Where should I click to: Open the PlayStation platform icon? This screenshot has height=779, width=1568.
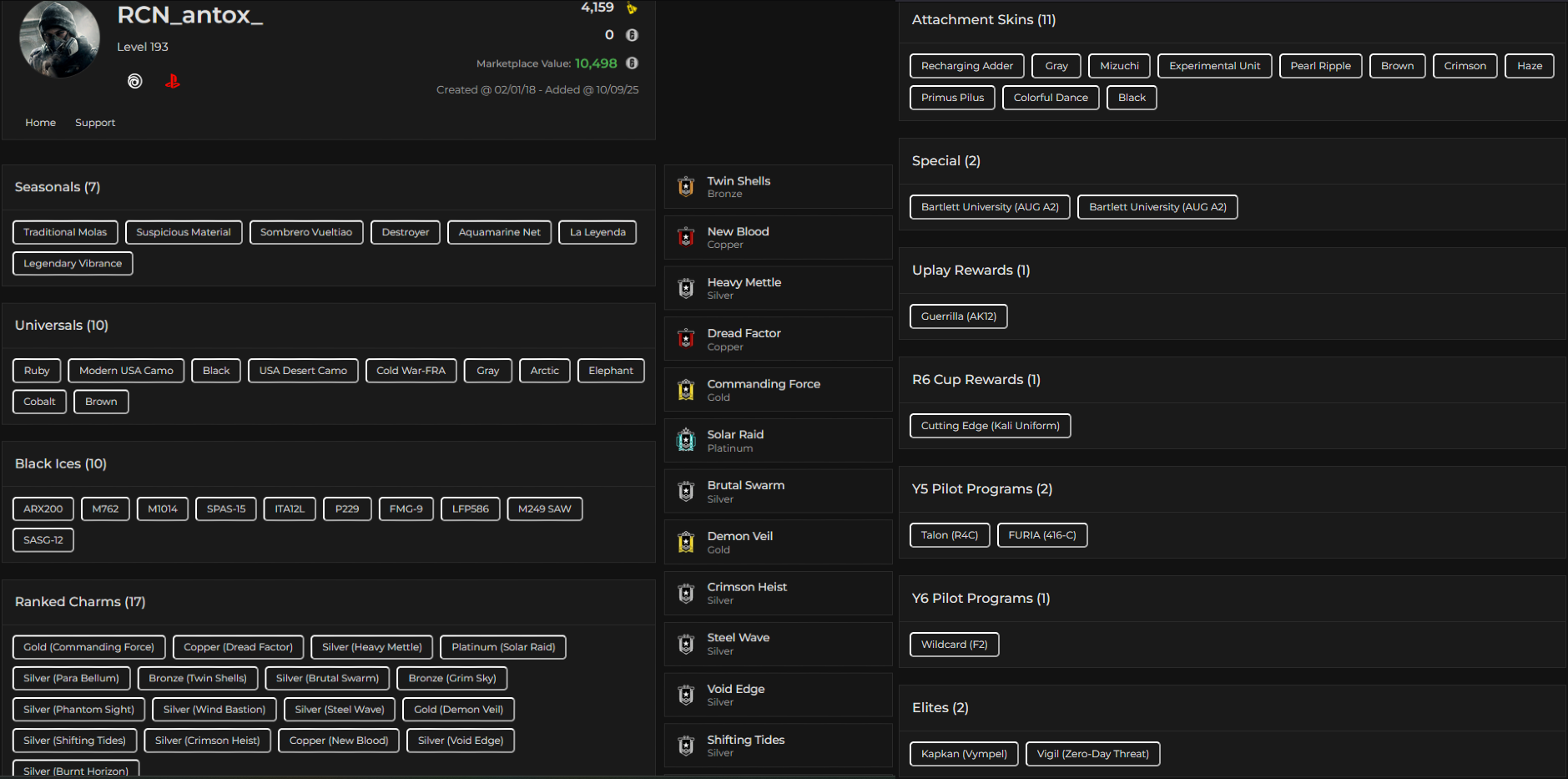(x=173, y=81)
